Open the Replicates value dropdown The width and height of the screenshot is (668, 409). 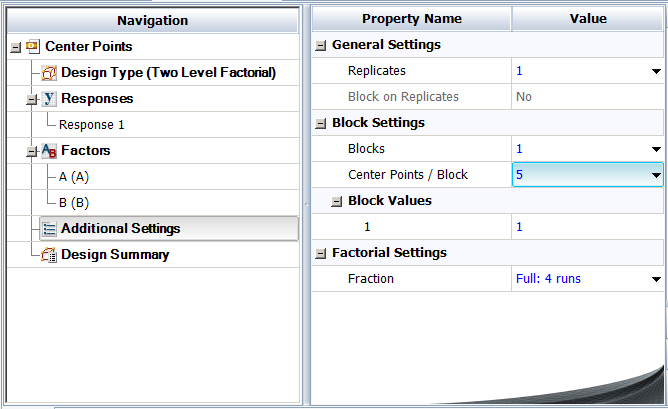[x=656, y=71]
